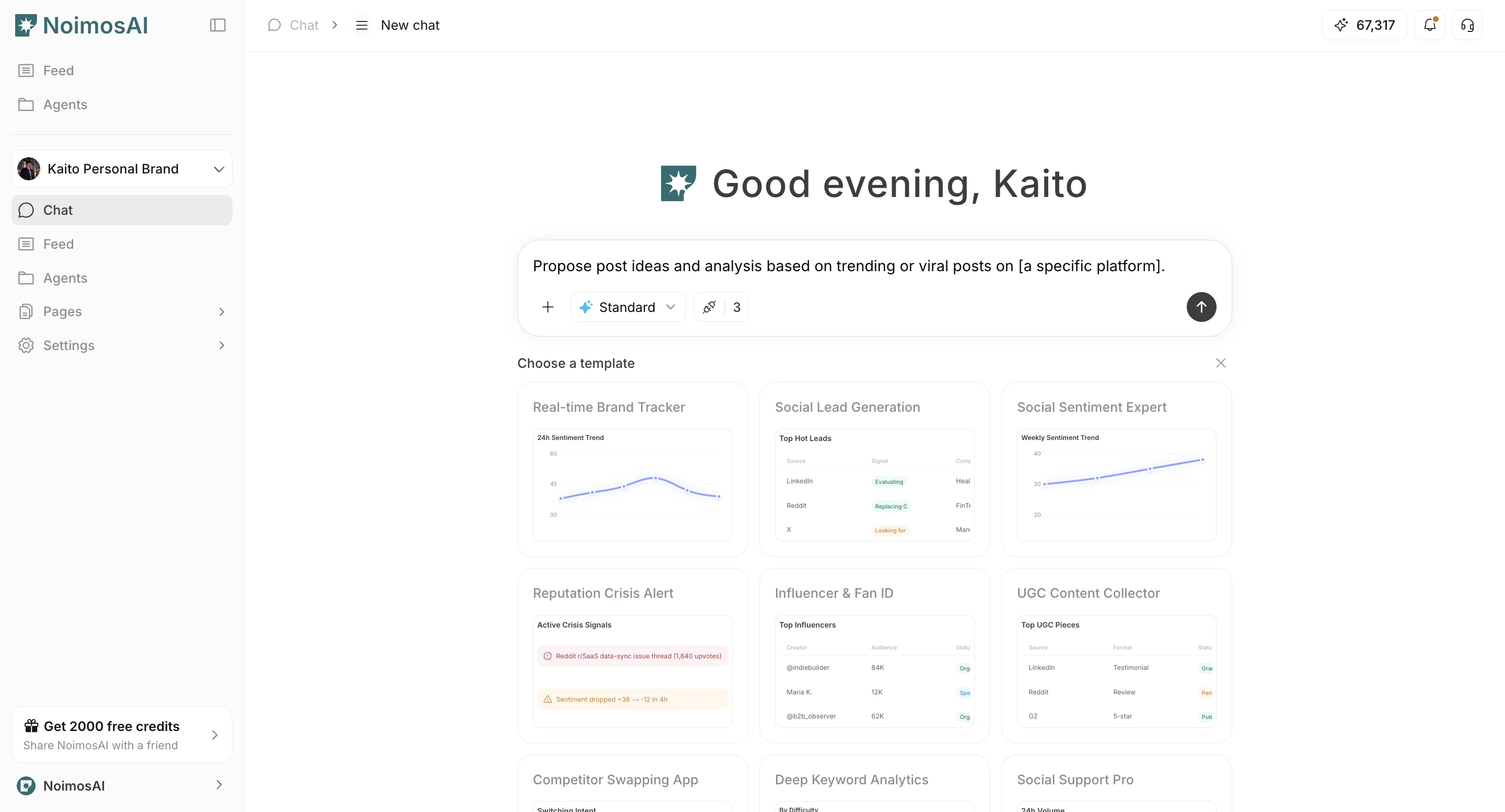
Task: Send the prompt with the arrow button
Action: pos(1201,307)
